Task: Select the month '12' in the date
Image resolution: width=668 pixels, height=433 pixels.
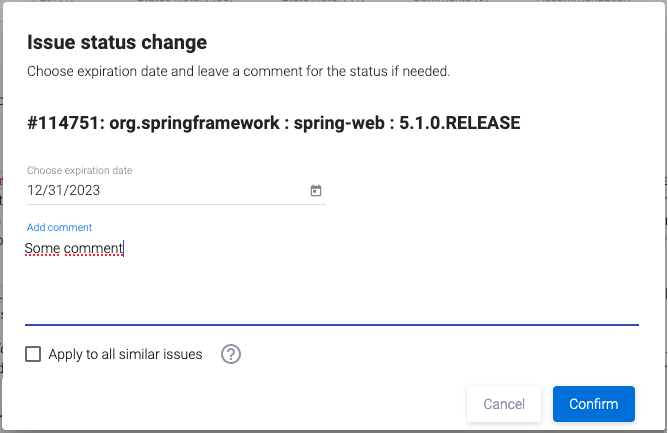Action: 34,190
